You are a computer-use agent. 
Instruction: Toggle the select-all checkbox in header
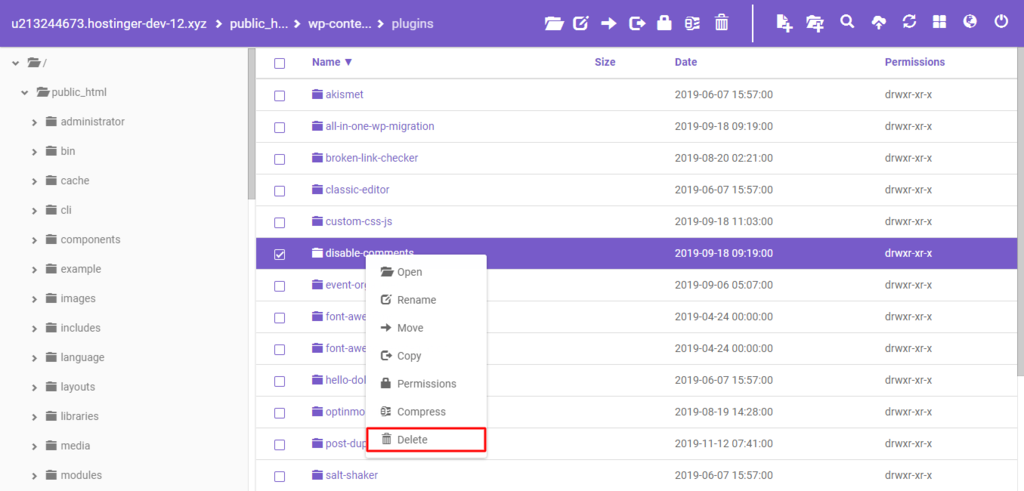click(280, 63)
